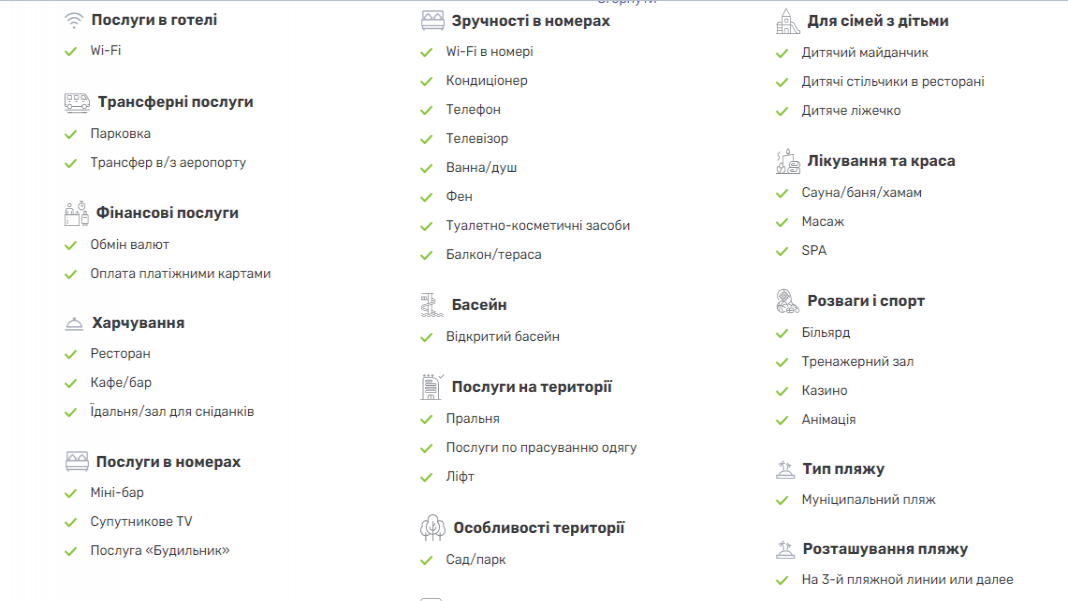Click the Wi-Fi icon beside Послуги в готелі
Viewport: 1068px width, 601px height.
(x=74, y=20)
